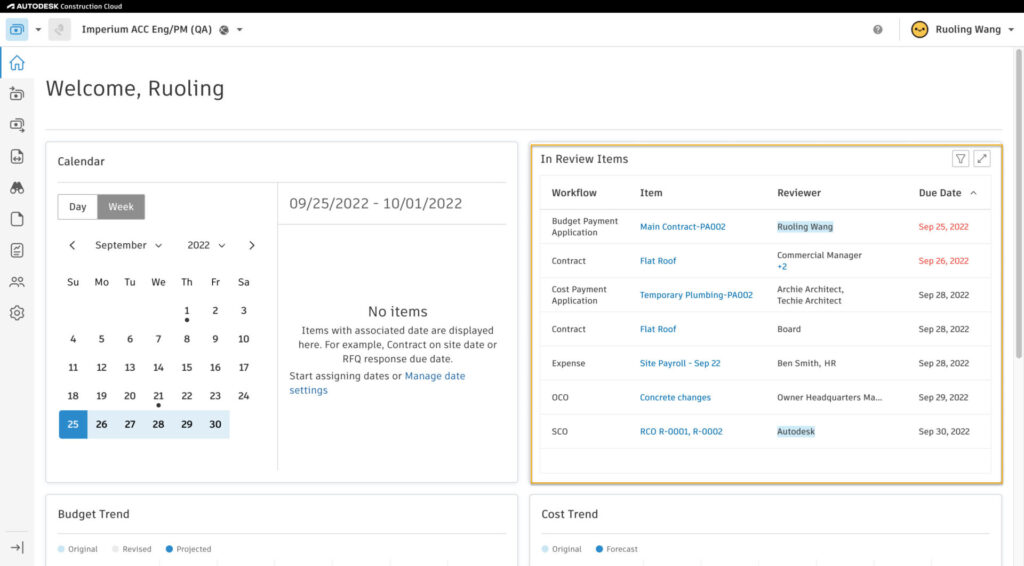This screenshot has width=1024, height=566.
Task: Switch calendar to Week view
Action: click(121, 207)
